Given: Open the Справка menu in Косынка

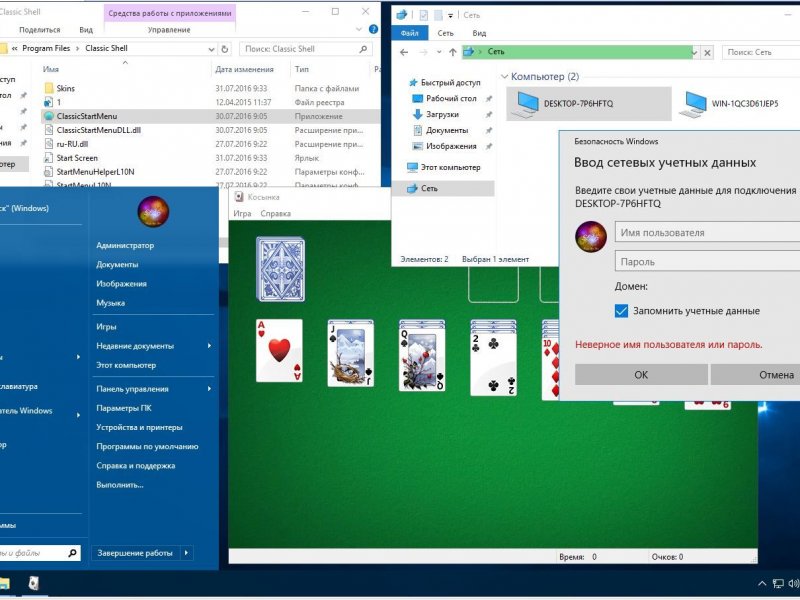Looking at the screenshot, I should (x=276, y=213).
